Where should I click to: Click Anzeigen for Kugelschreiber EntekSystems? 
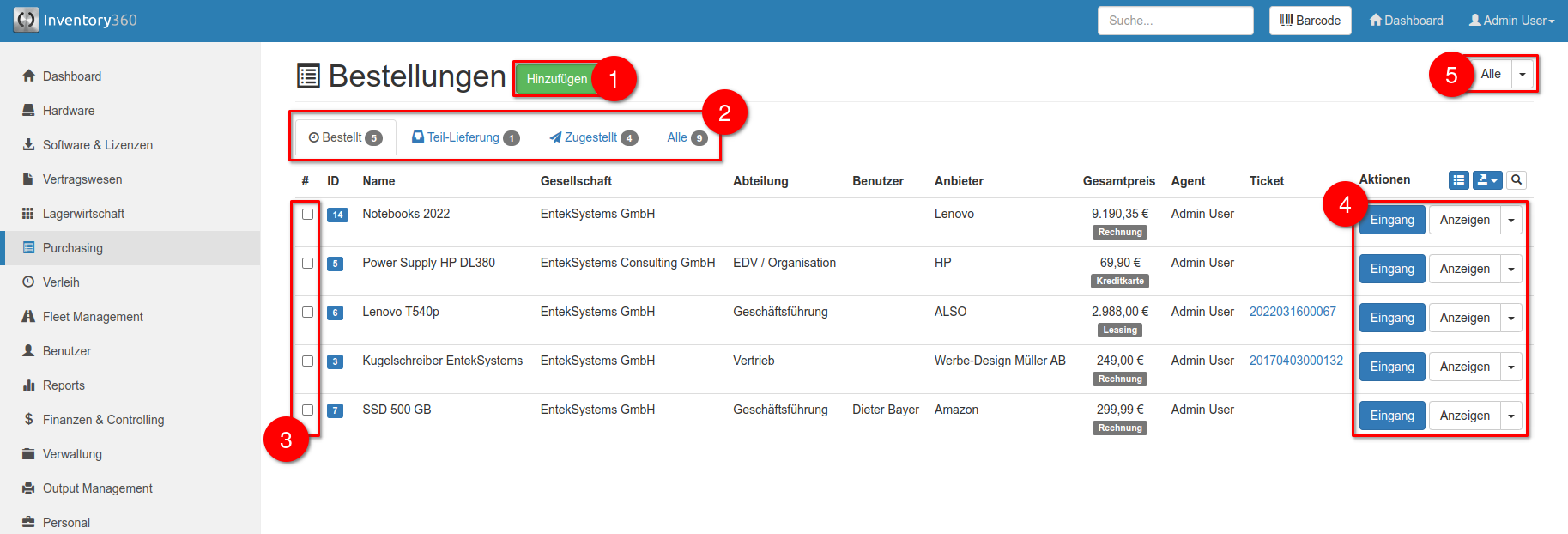point(1465,367)
